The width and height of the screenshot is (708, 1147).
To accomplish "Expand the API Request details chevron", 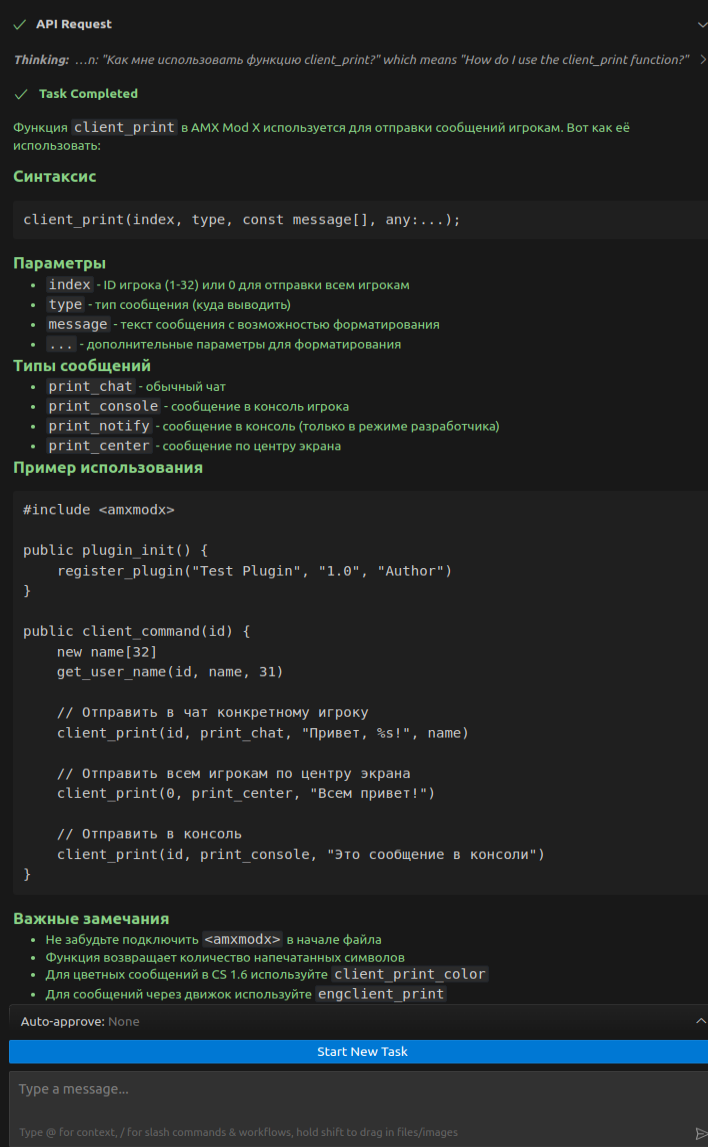I will [702, 24].
